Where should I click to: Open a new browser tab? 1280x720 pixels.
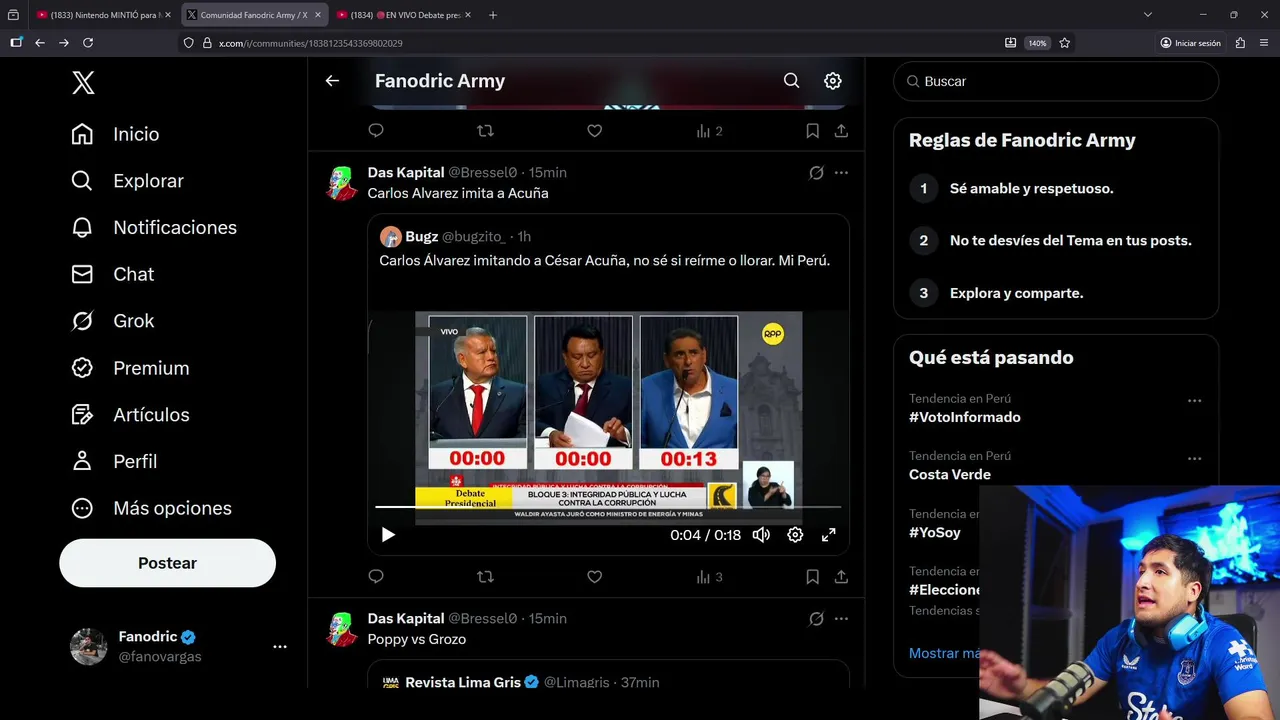tap(492, 15)
